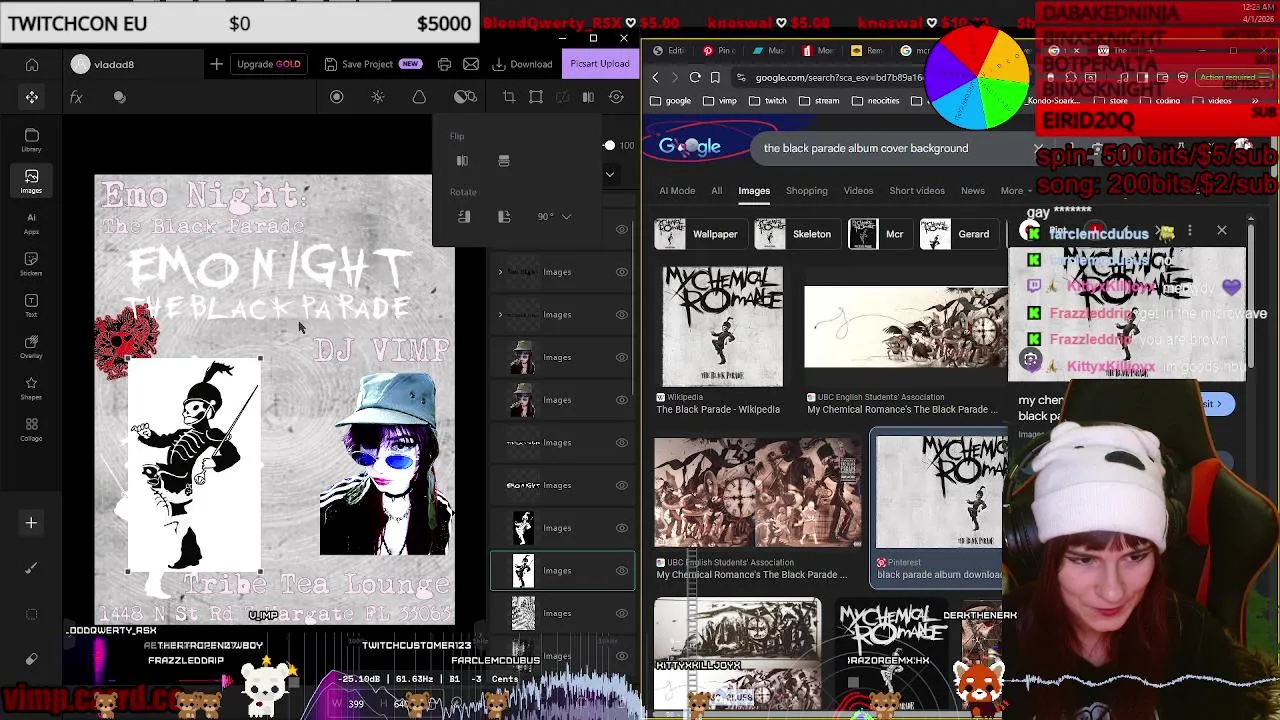Go to Picsart home icon
The height and width of the screenshot is (720, 1280).
tap(32, 65)
